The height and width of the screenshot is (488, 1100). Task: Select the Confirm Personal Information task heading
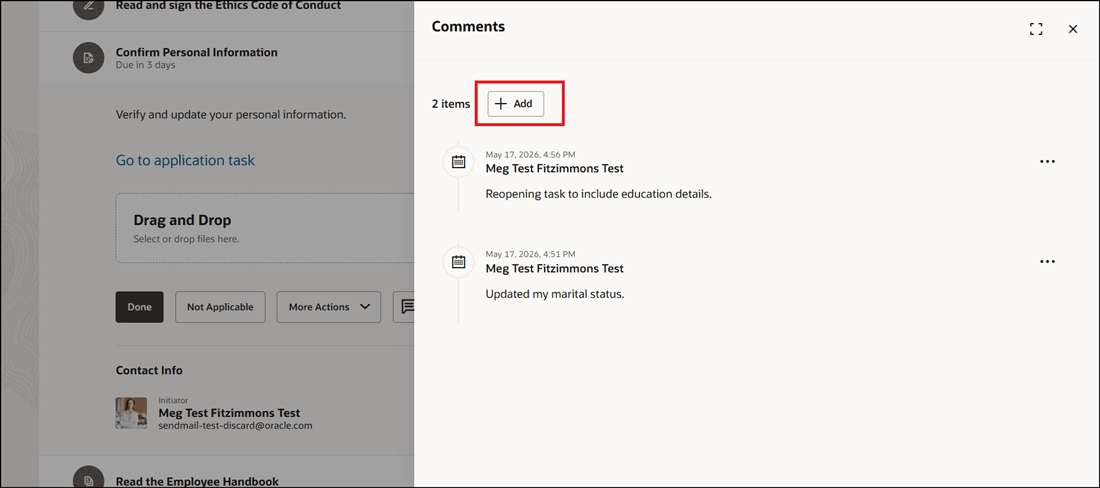[196, 52]
